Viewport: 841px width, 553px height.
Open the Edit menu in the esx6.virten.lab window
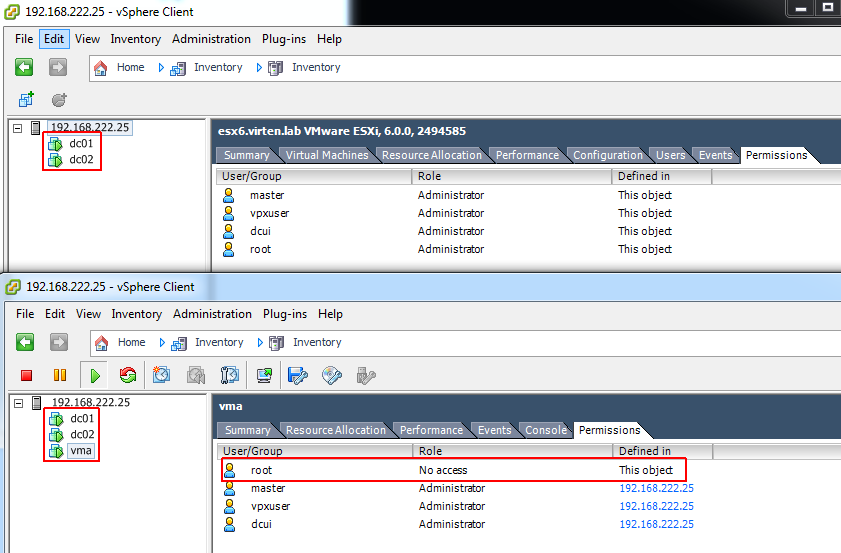click(x=54, y=39)
